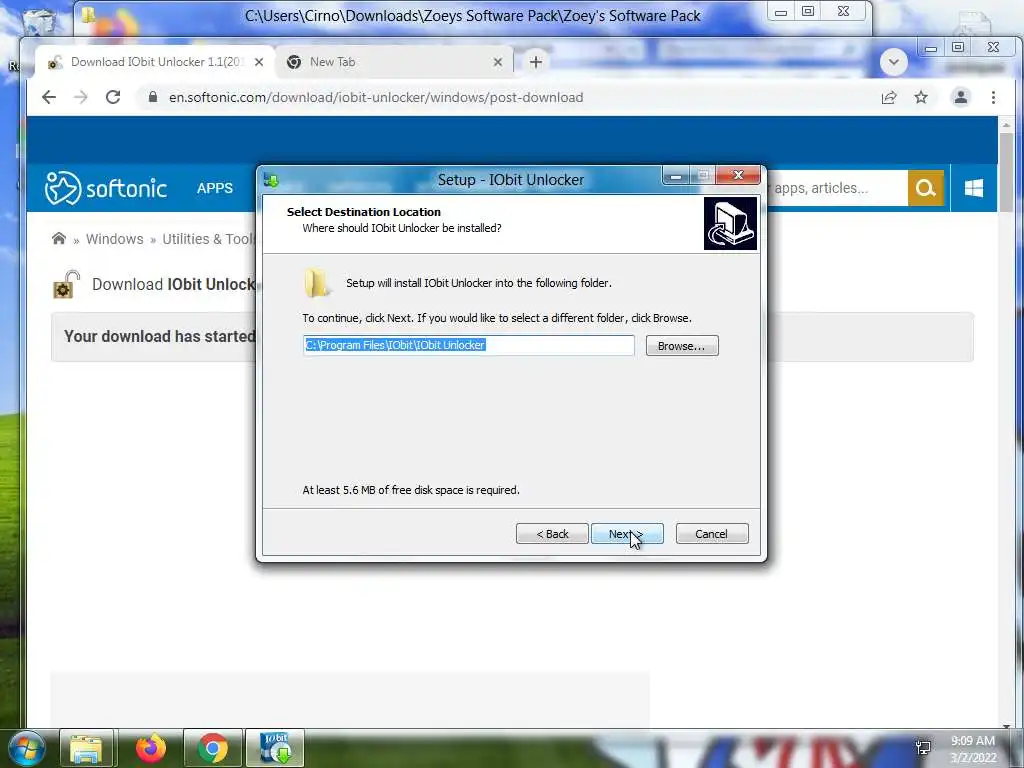The image size is (1024, 768).
Task: Click the setup dialog title bar icon
Action: tap(271, 180)
